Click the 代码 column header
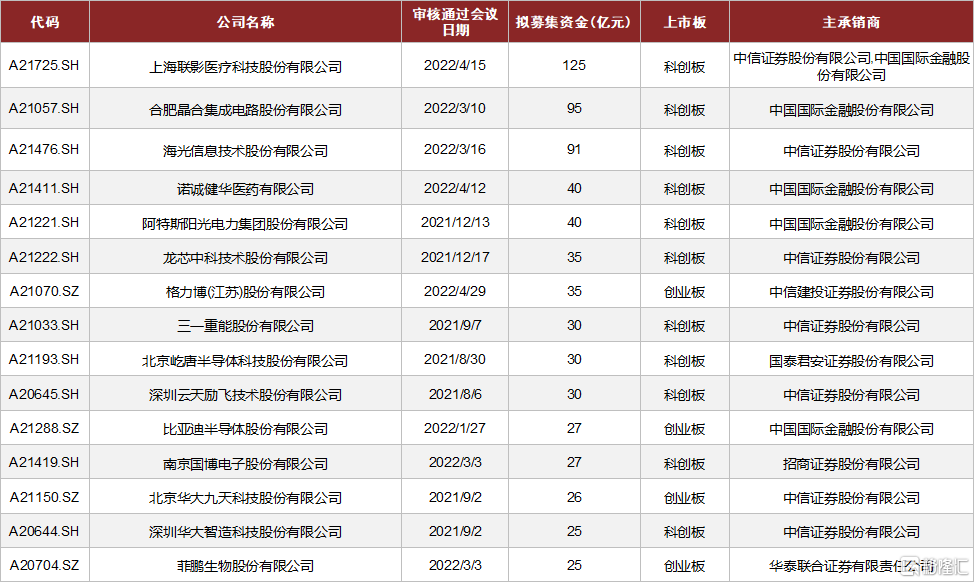This screenshot has height=583, width=975. 45,22
